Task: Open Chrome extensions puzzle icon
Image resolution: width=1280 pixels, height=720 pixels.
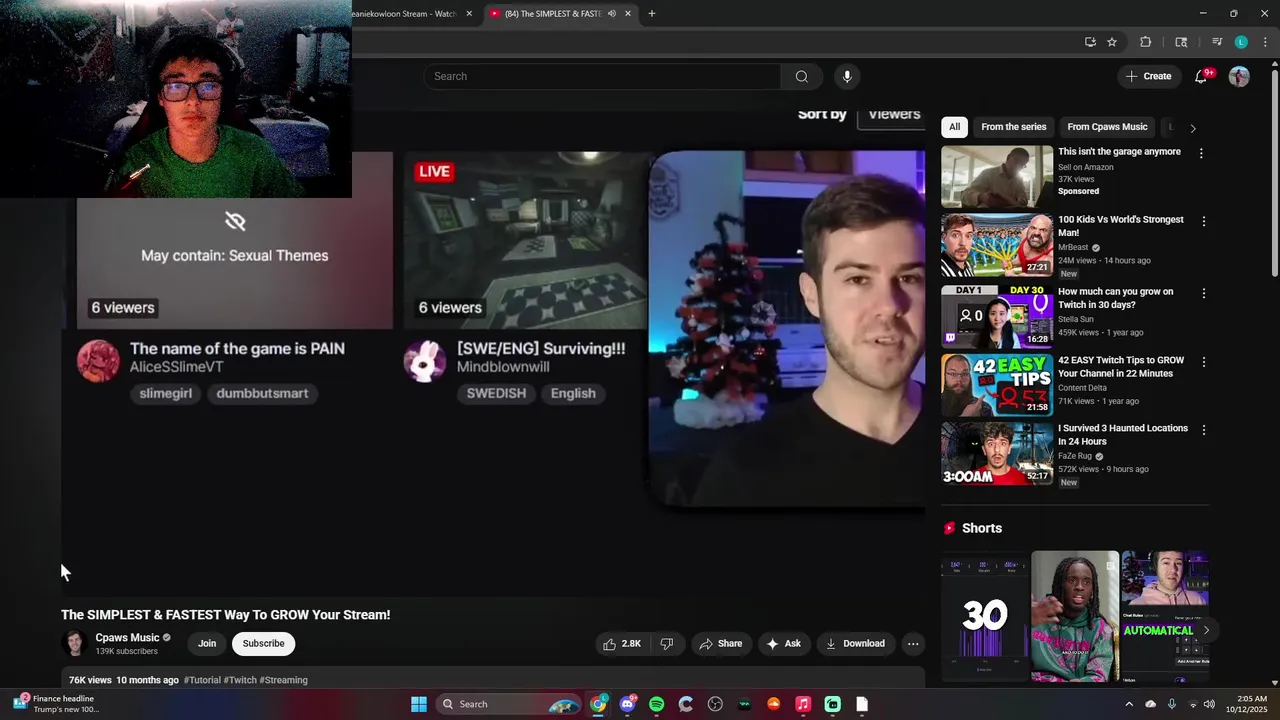Action: tap(1146, 42)
